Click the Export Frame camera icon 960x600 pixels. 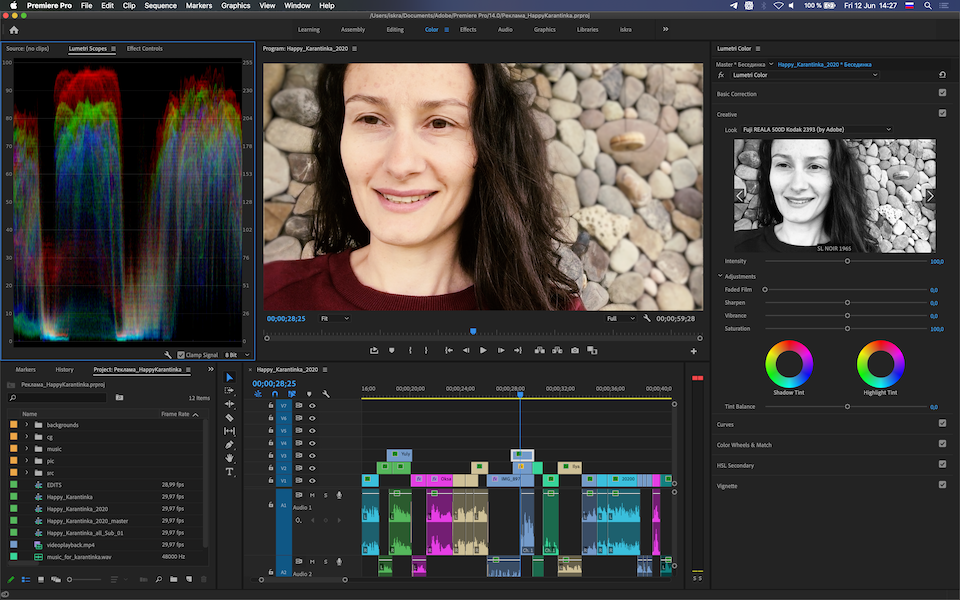[574, 350]
